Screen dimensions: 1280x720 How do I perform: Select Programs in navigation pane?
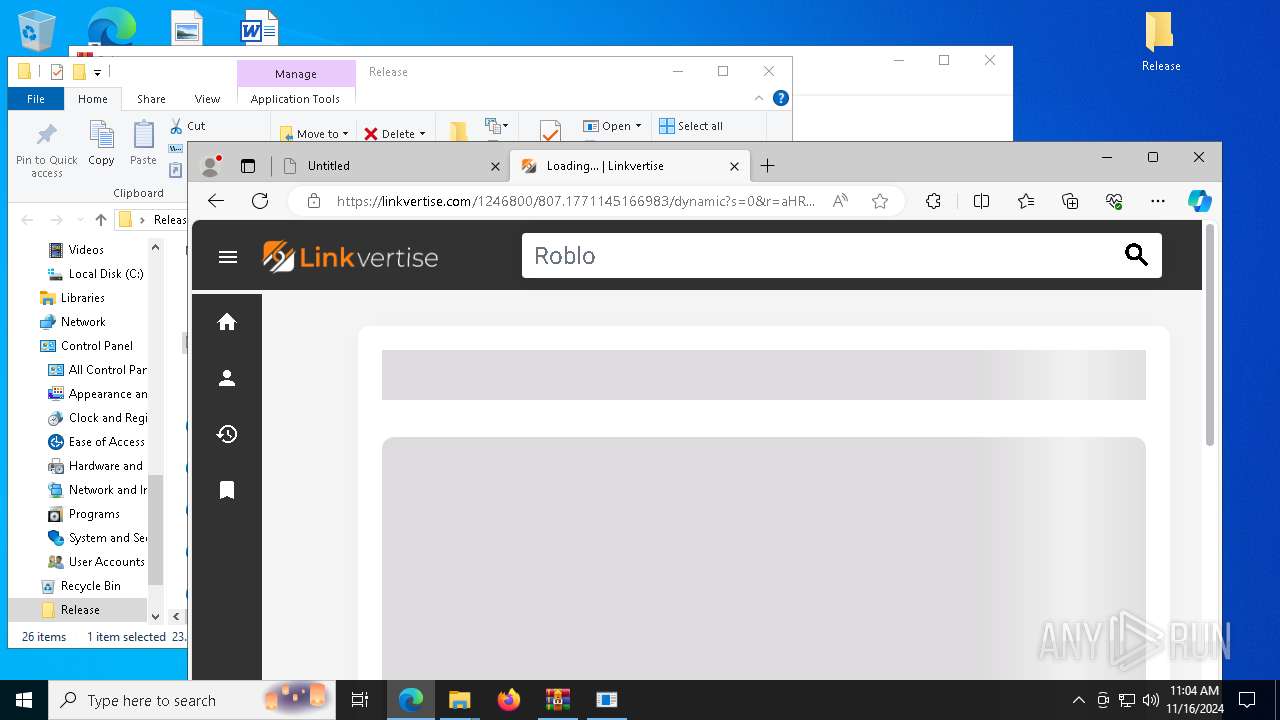84,514
